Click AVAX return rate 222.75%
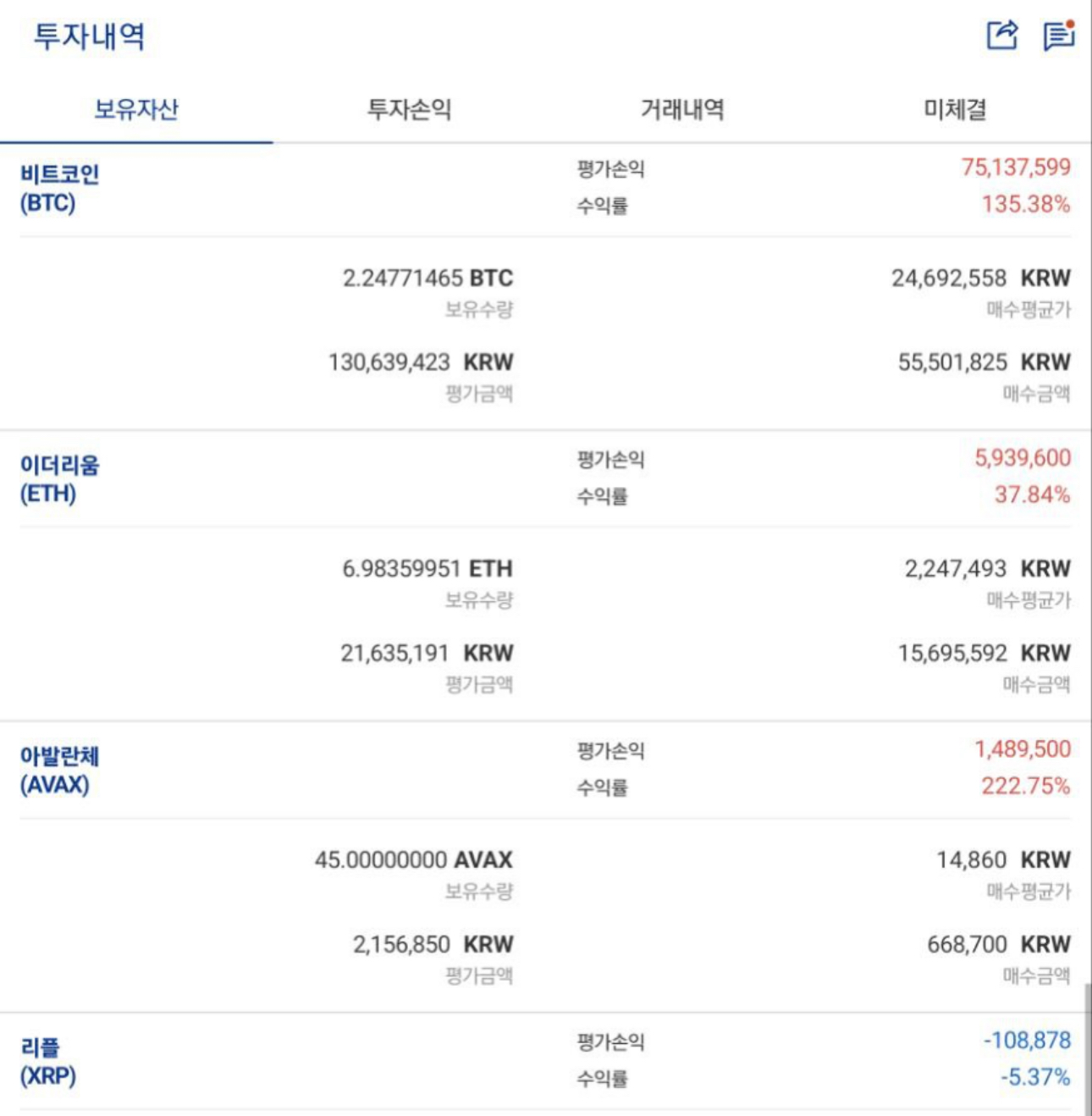1092x1116 pixels. (x=1026, y=786)
